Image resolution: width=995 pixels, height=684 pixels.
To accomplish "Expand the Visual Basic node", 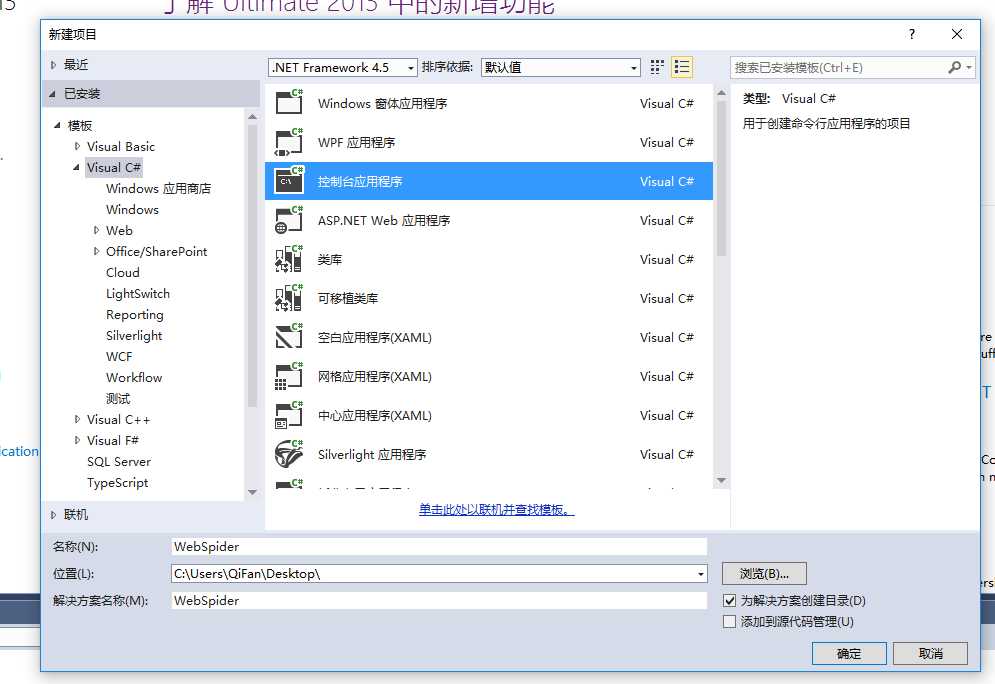I will coord(77,146).
